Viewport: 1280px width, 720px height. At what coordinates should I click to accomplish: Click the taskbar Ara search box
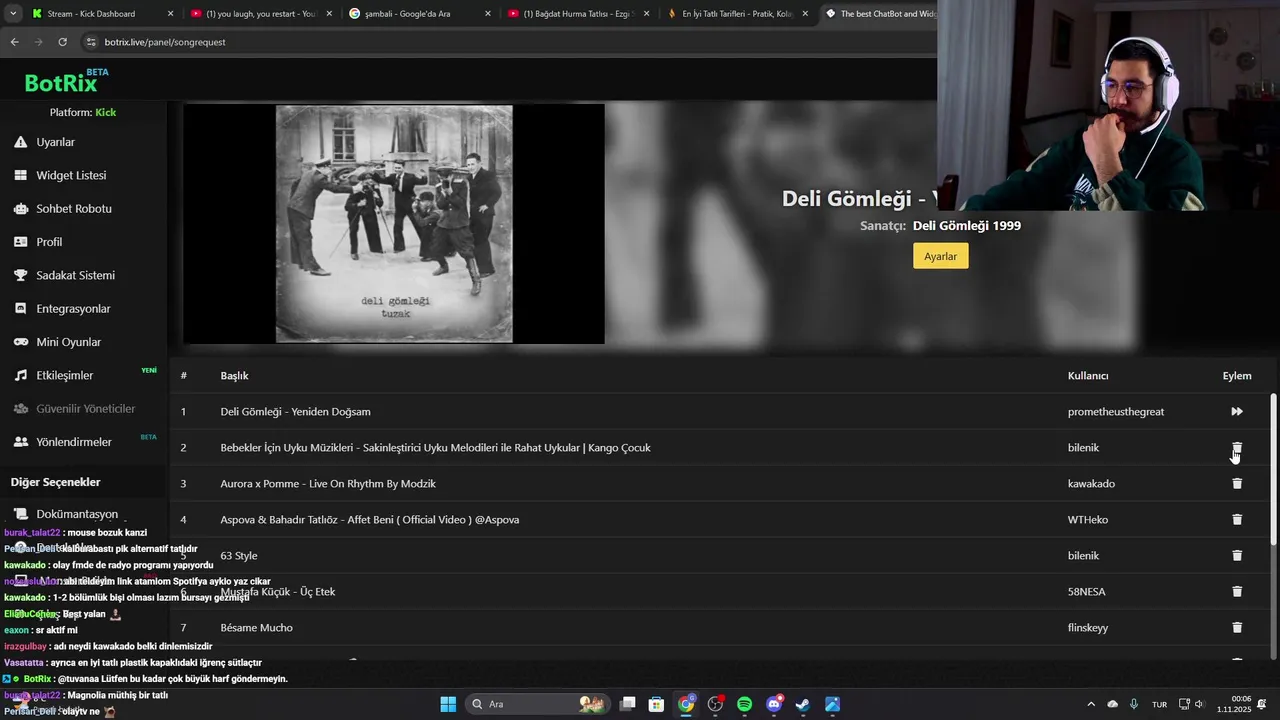click(538, 704)
